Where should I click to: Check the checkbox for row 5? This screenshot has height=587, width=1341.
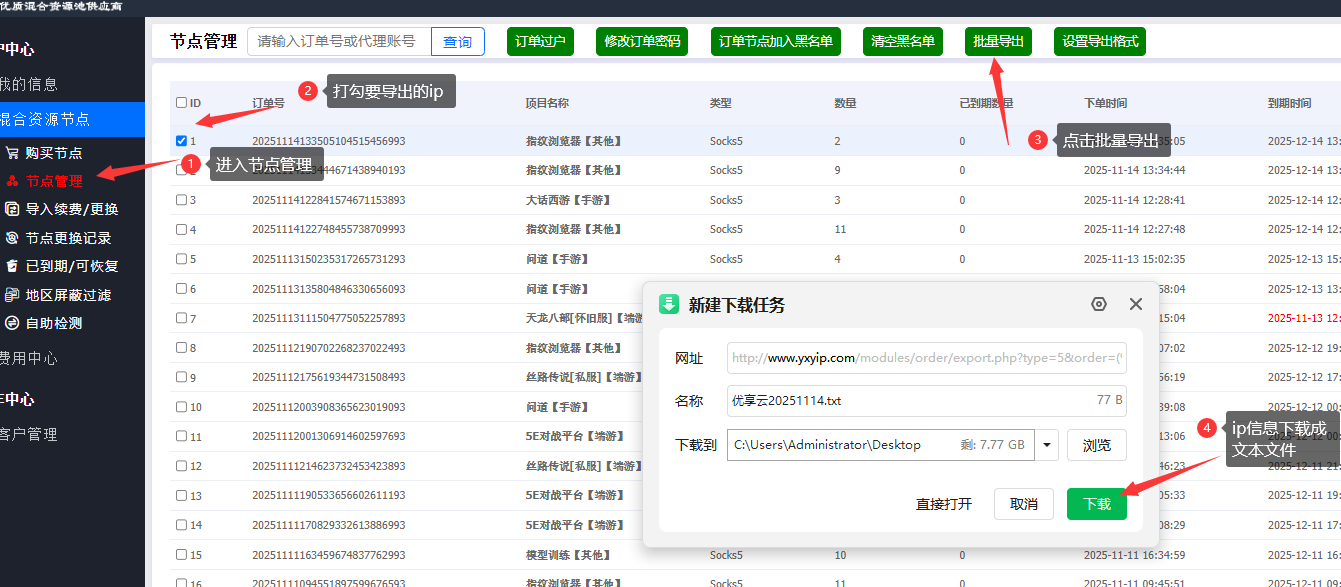point(181,259)
